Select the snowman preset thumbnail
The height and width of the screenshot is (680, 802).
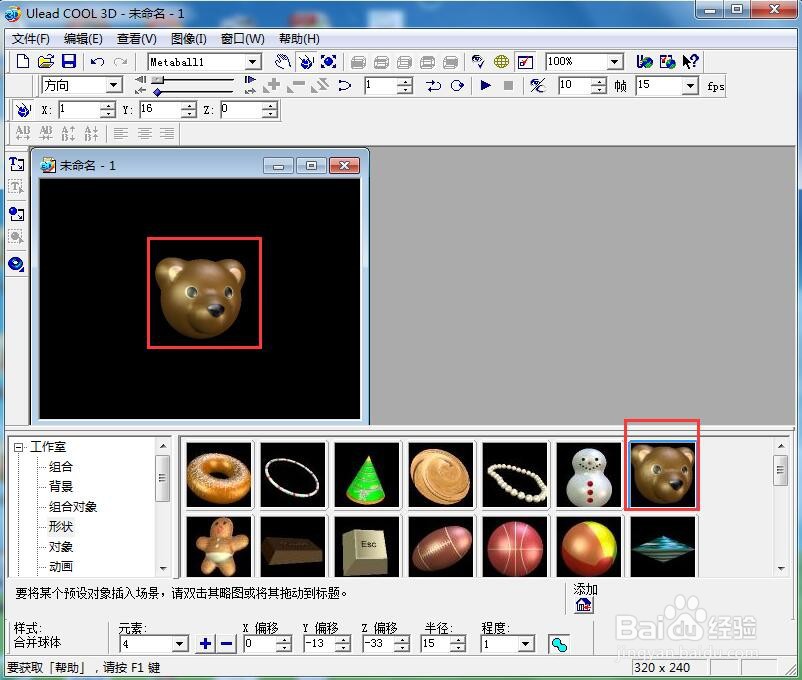click(x=589, y=475)
